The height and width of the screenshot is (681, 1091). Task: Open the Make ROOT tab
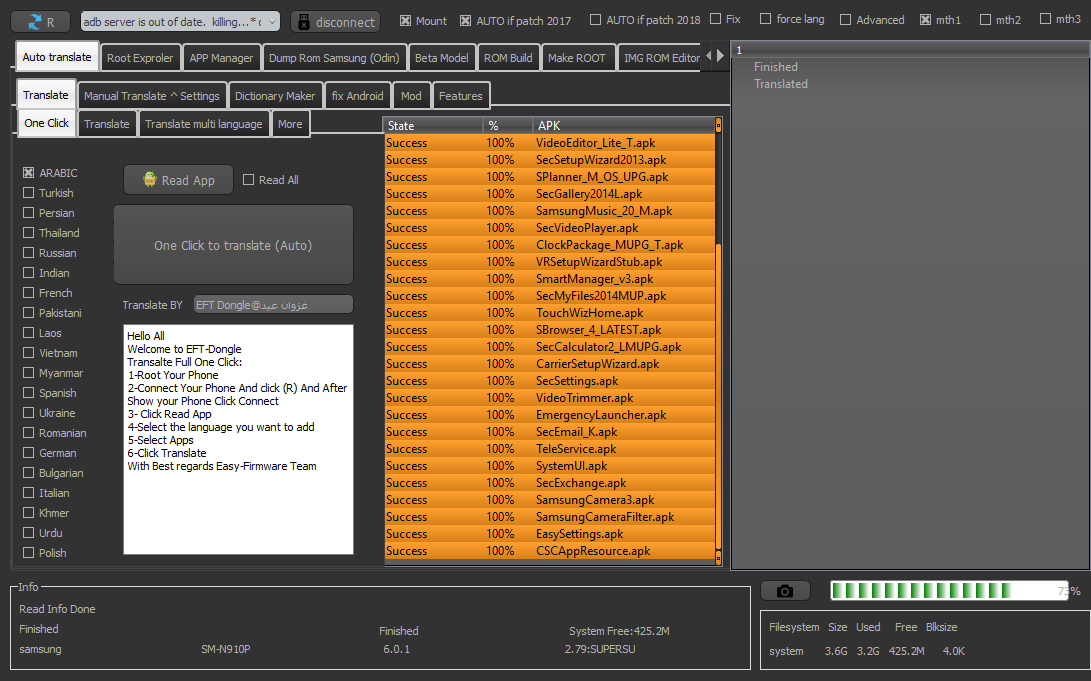[x=577, y=58]
